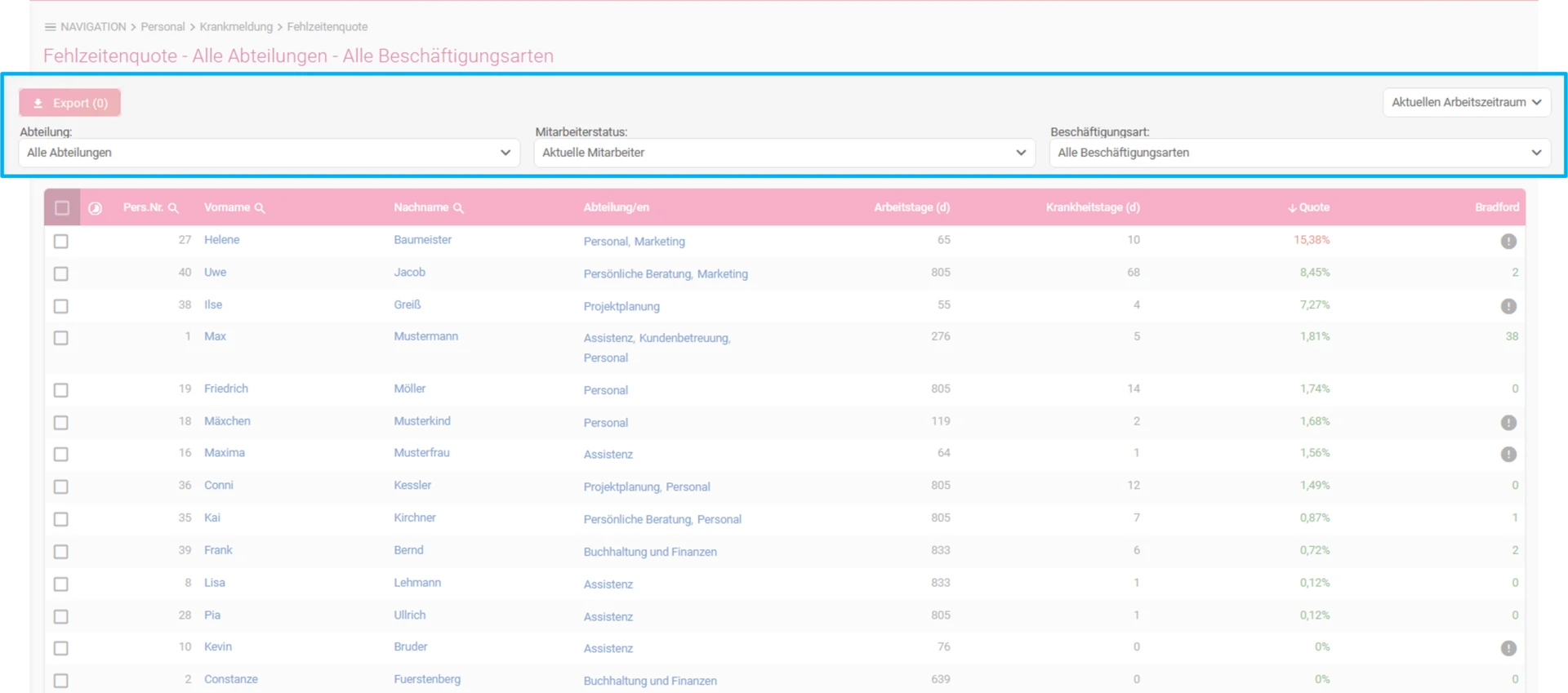Image resolution: width=1568 pixels, height=693 pixels.
Task: Click the sort arrow on Quote column
Action: point(1292,208)
